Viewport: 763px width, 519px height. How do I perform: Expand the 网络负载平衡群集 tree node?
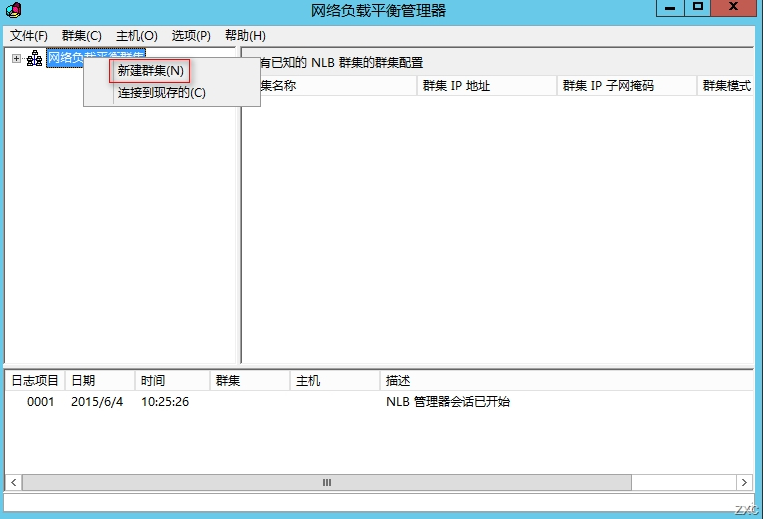17,58
